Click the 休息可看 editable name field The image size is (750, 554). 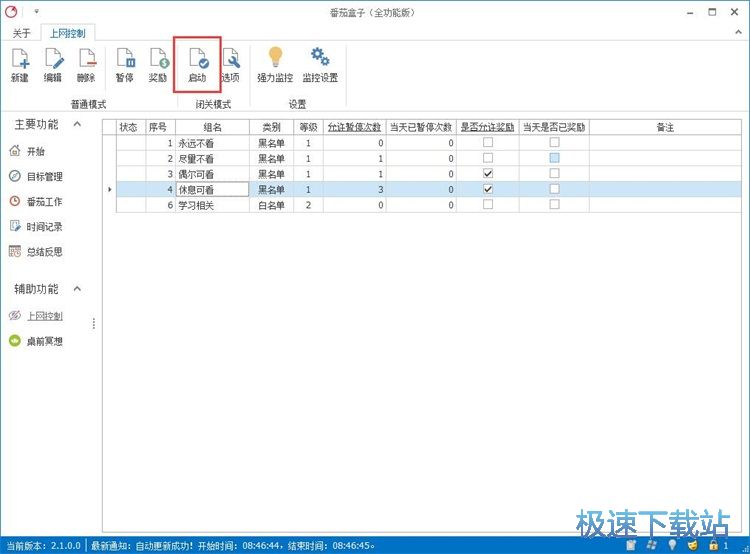[x=212, y=190]
